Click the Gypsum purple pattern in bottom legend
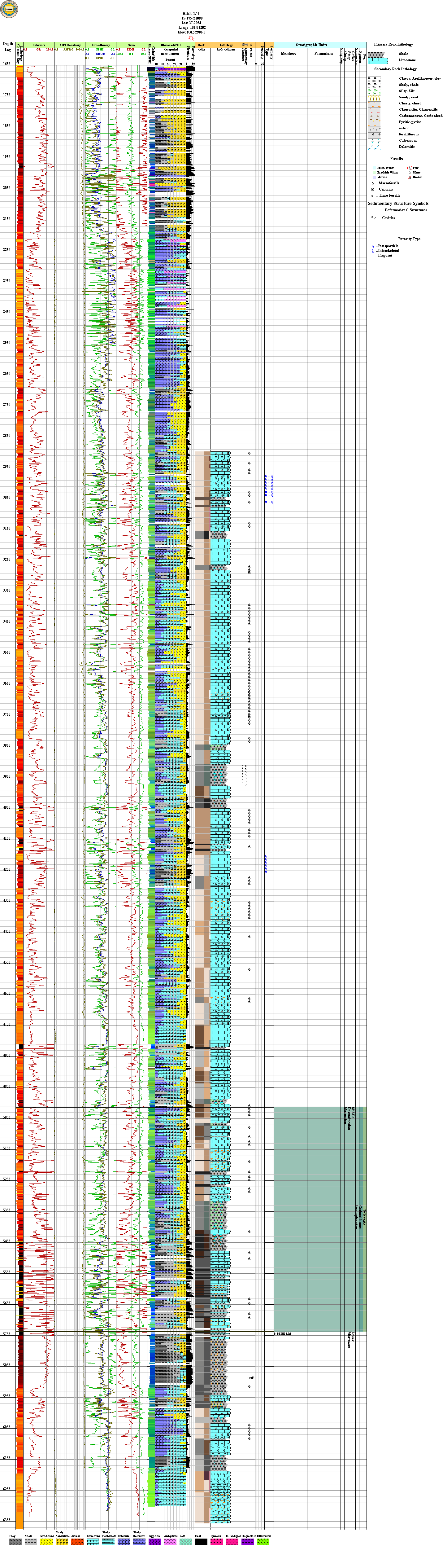This screenshot has height=1568, width=447. click(x=154, y=1542)
